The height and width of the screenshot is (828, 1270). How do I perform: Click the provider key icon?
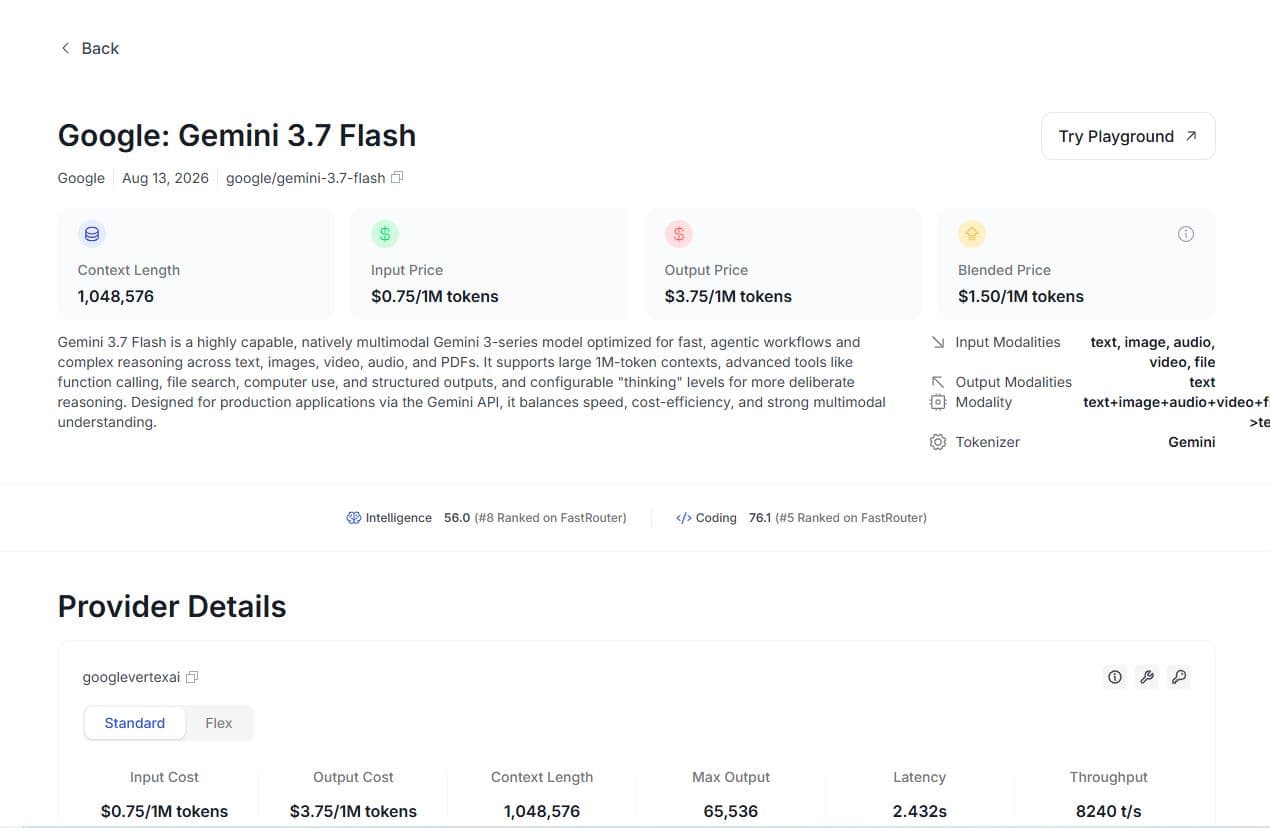click(x=1179, y=677)
